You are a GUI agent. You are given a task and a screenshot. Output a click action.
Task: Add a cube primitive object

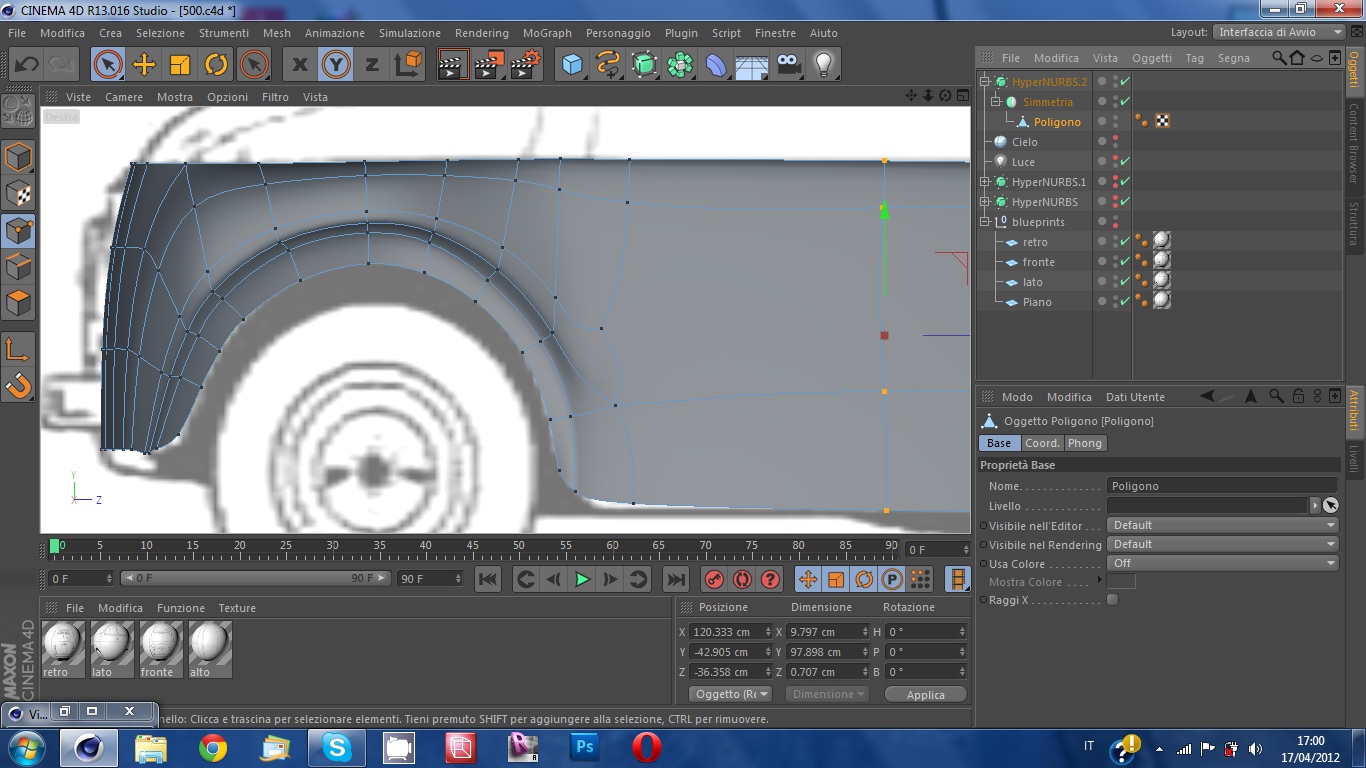[572, 65]
